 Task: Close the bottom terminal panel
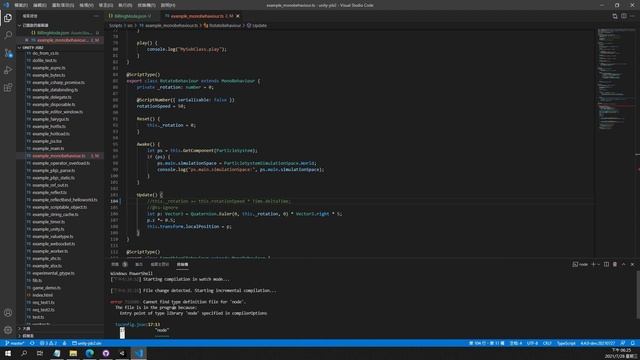pyautogui.click(x=632, y=264)
